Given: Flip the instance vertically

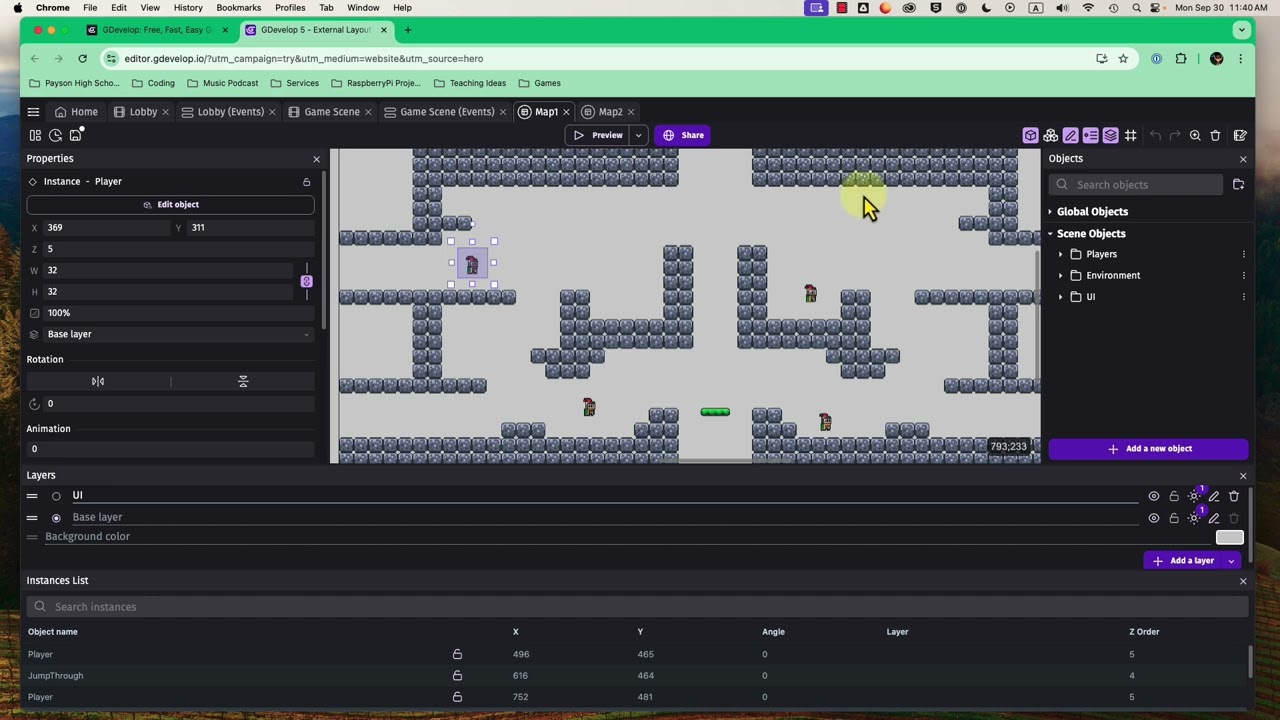Looking at the screenshot, I should (x=243, y=381).
